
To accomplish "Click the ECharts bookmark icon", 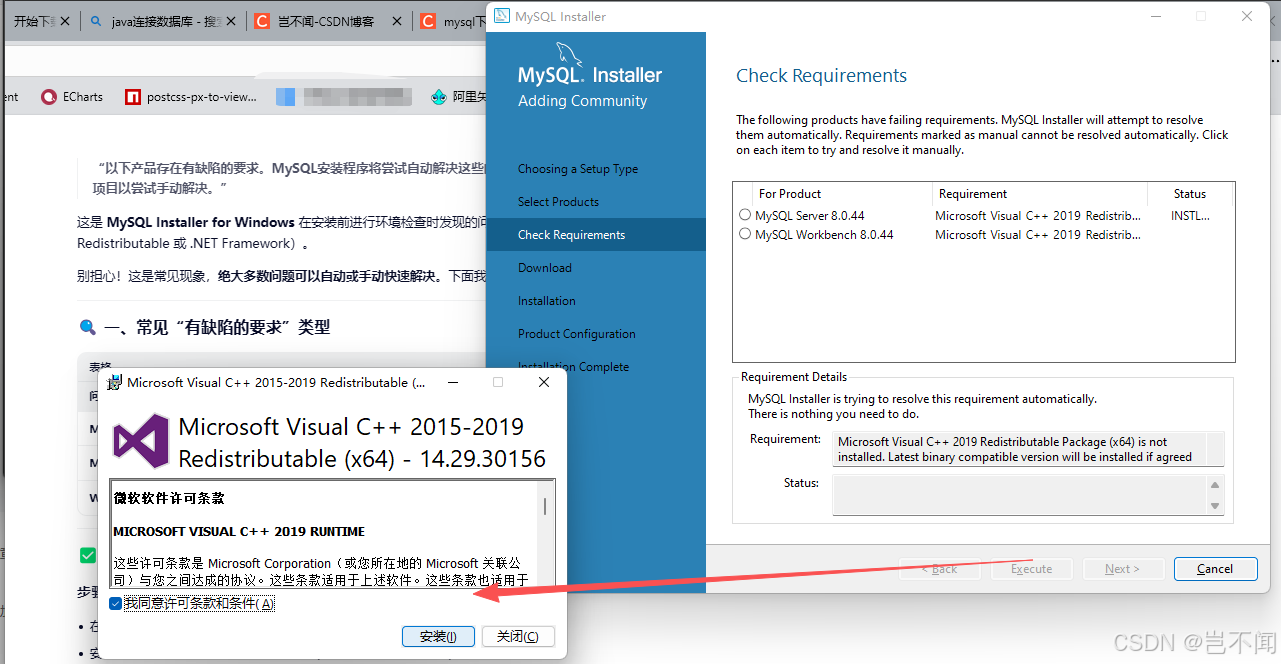I will [49, 97].
